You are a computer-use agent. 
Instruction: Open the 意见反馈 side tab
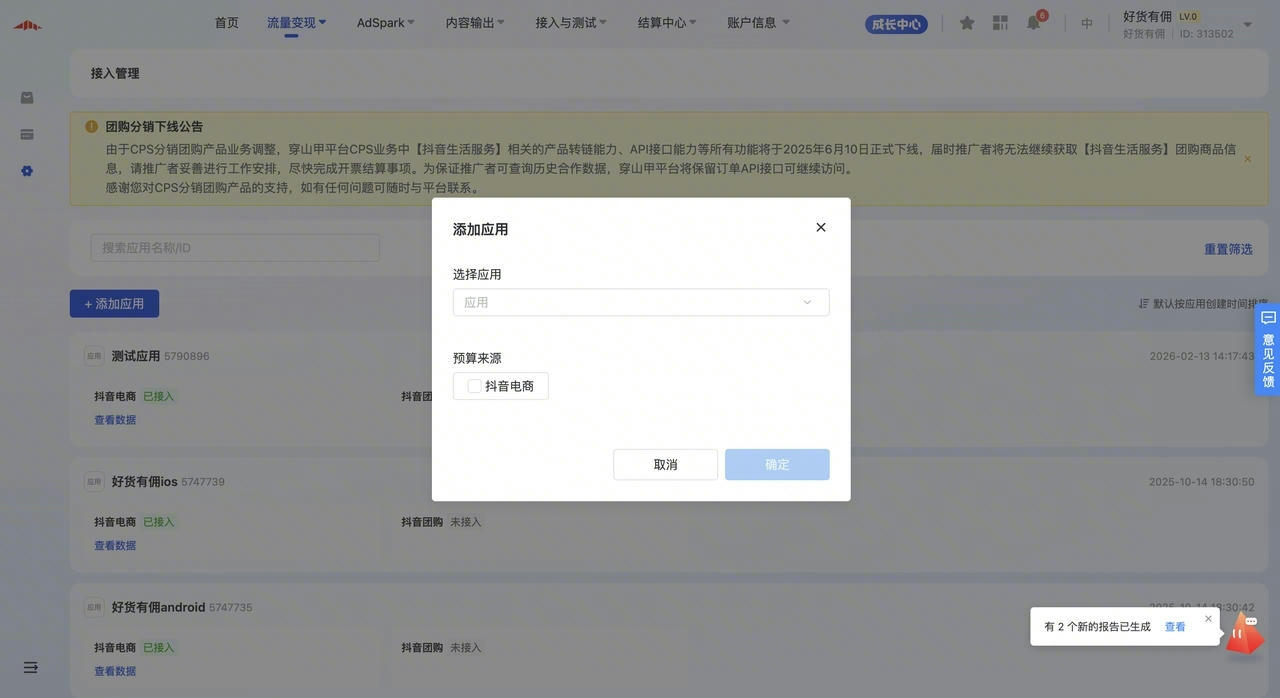point(1268,351)
